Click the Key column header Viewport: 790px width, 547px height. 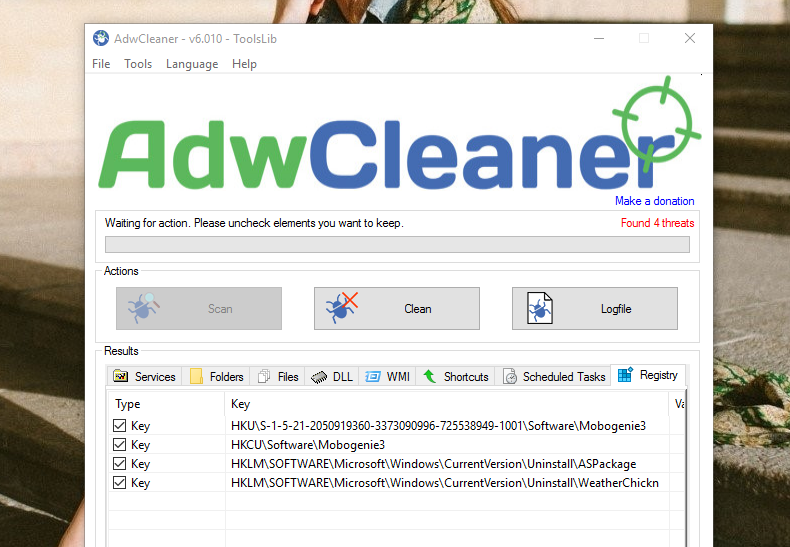(447, 404)
